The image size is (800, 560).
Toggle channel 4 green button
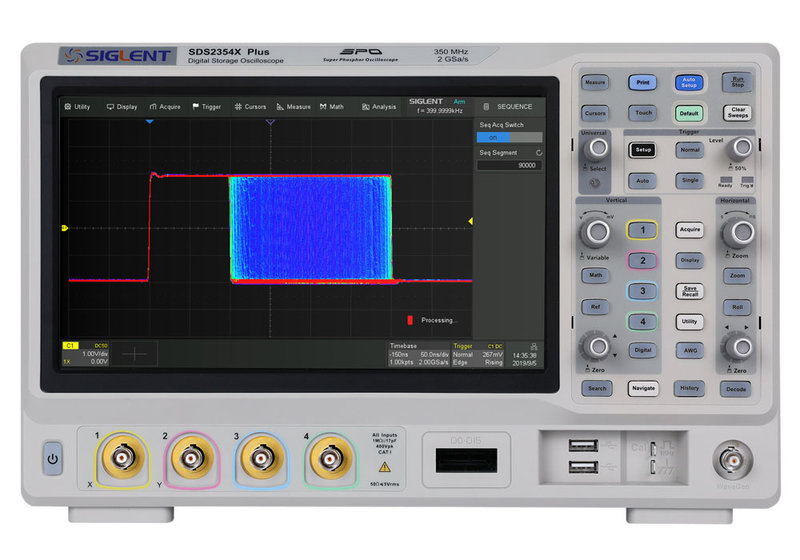click(x=642, y=322)
